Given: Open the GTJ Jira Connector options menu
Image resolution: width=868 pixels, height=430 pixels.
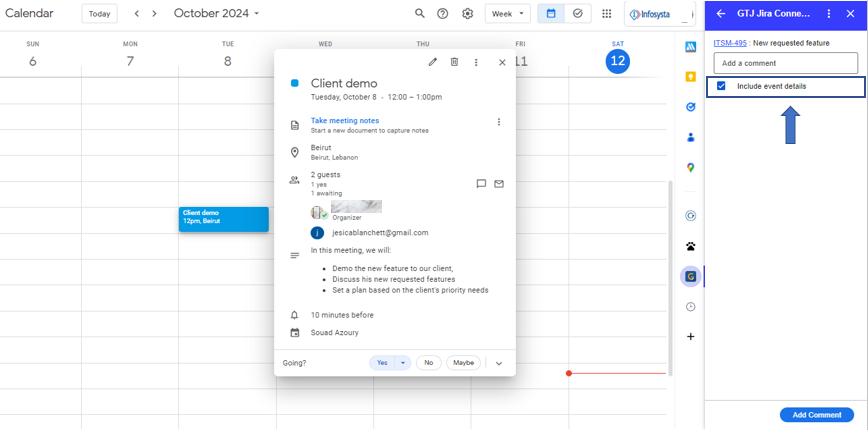Looking at the screenshot, I should tap(828, 14).
